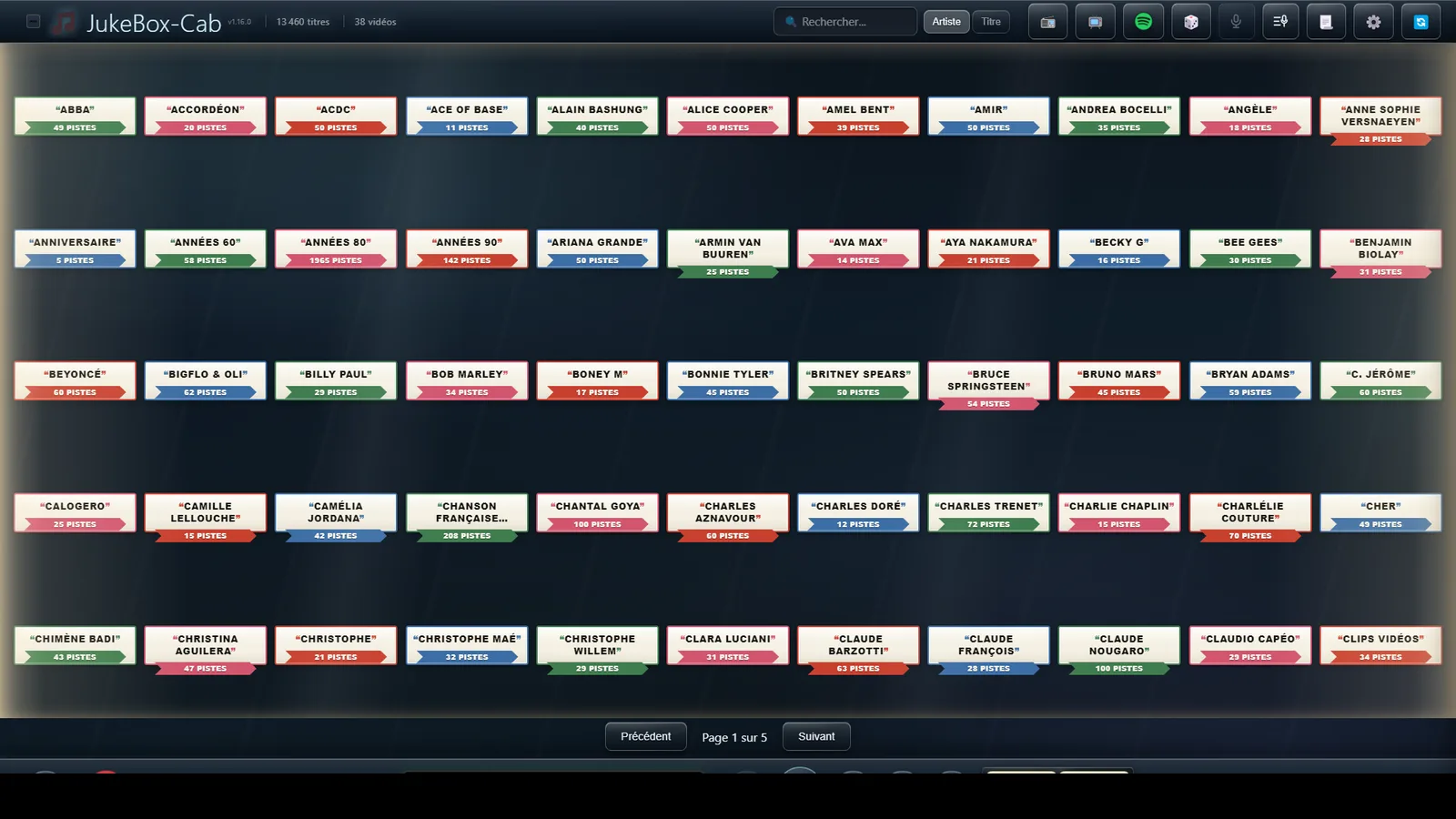Viewport: 1456px width, 819px height.
Task: Open the Beyoncé artist card
Action: coord(75,381)
